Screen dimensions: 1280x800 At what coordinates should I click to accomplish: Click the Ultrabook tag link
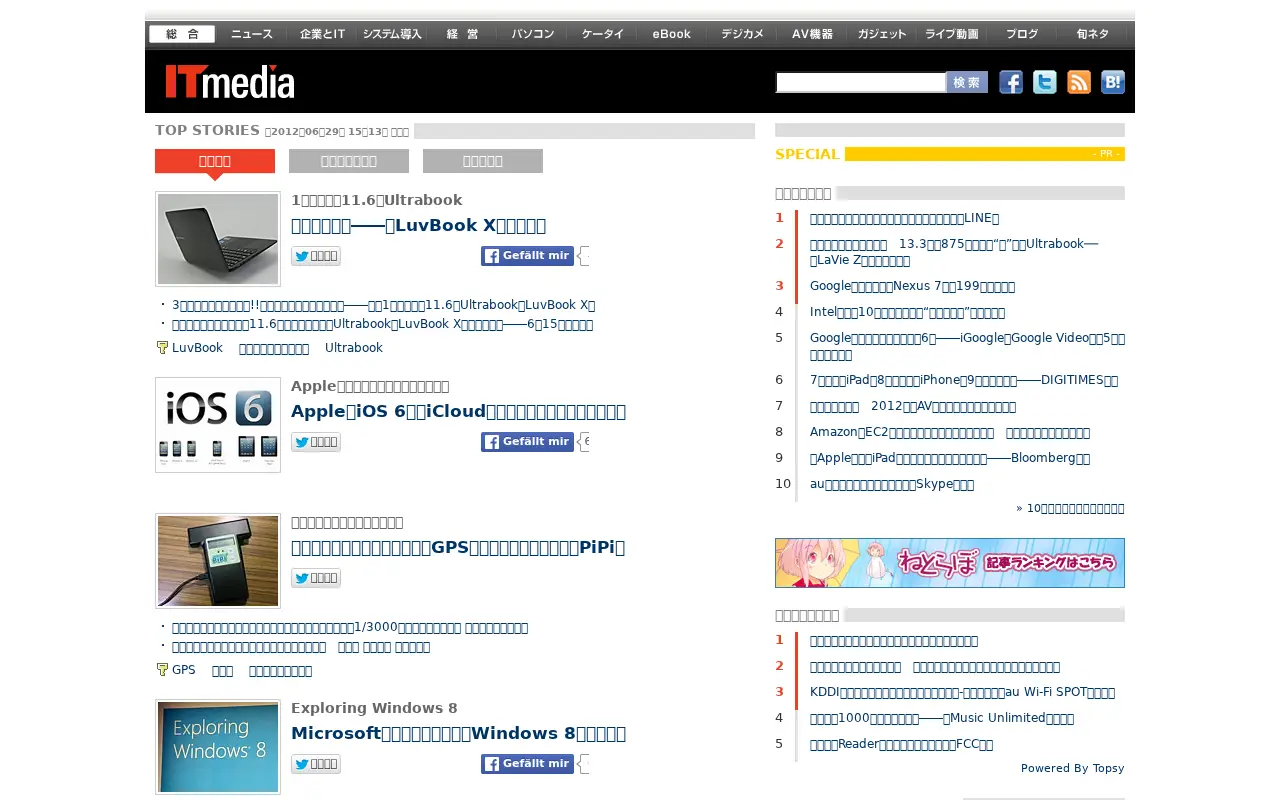354,348
